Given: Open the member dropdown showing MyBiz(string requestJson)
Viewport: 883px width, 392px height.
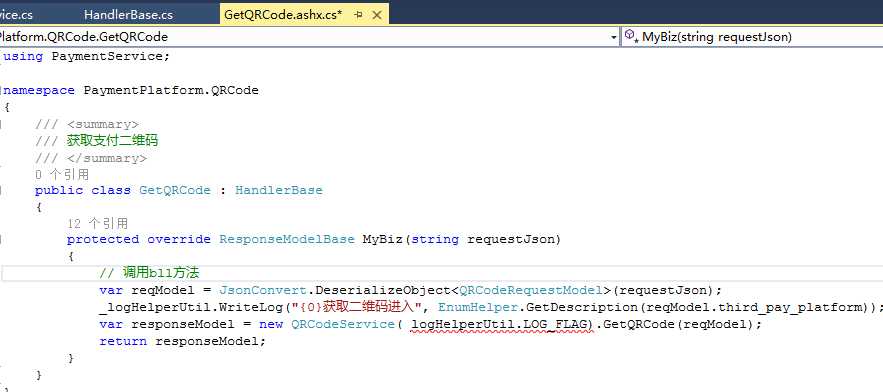Looking at the screenshot, I should click(752, 37).
